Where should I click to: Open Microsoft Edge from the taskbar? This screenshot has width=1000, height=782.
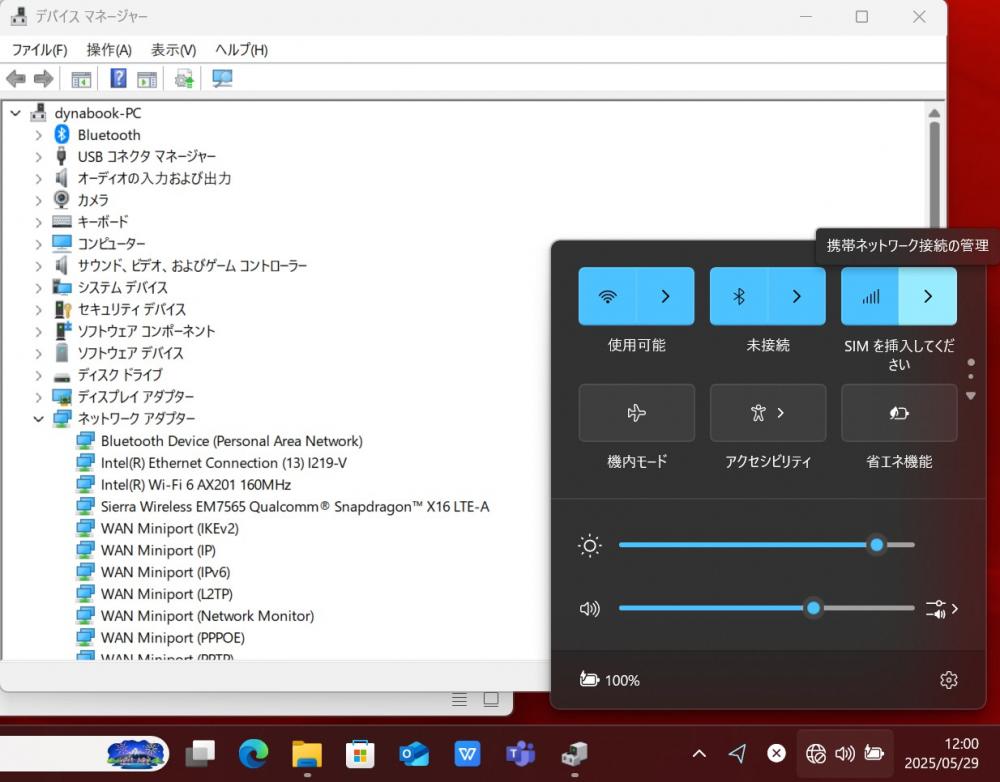coord(253,754)
